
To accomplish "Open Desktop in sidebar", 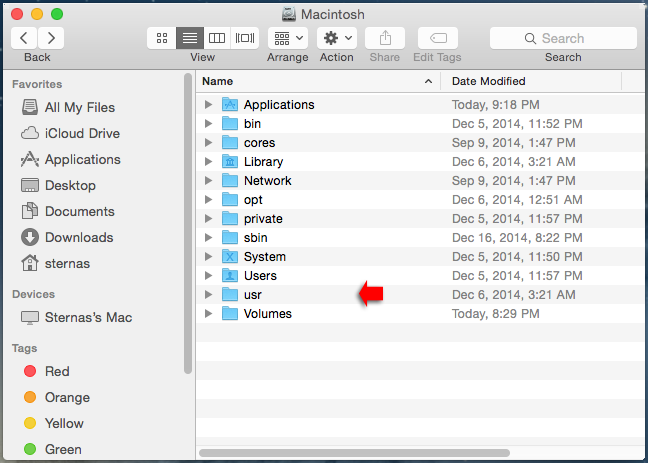I will pyautogui.click(x=58, y=186).
